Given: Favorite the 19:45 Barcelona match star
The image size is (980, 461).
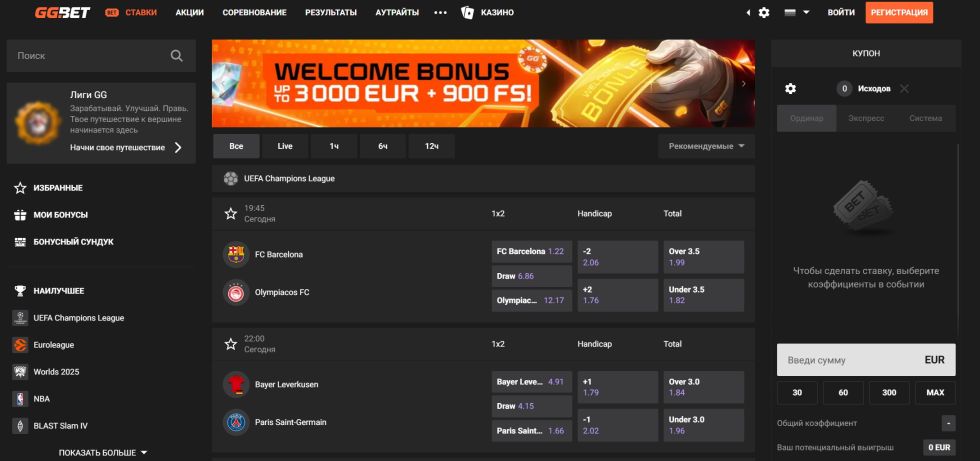Looking at the screenshot, I should [x=231, y=213].
